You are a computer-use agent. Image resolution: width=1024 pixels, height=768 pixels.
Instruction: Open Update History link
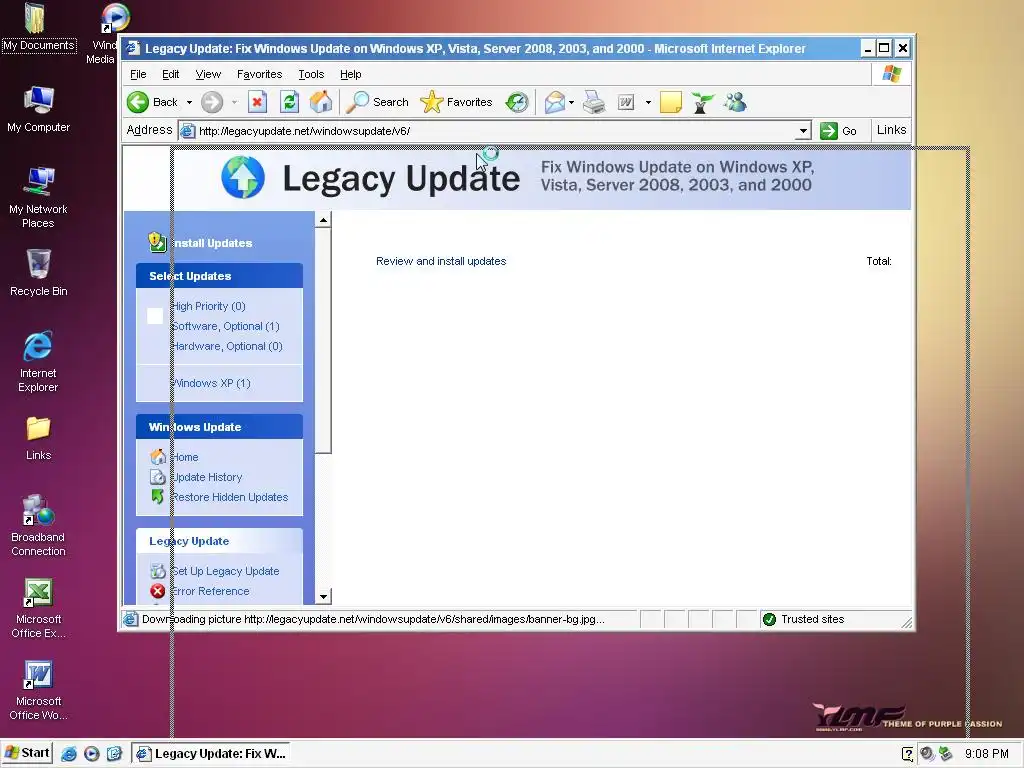coord(206,477)
